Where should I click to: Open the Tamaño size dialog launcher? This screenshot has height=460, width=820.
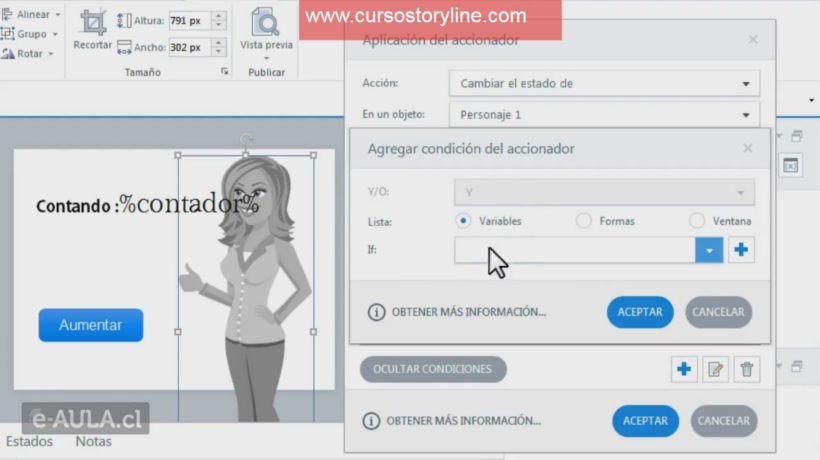click(x=225, y=72)
